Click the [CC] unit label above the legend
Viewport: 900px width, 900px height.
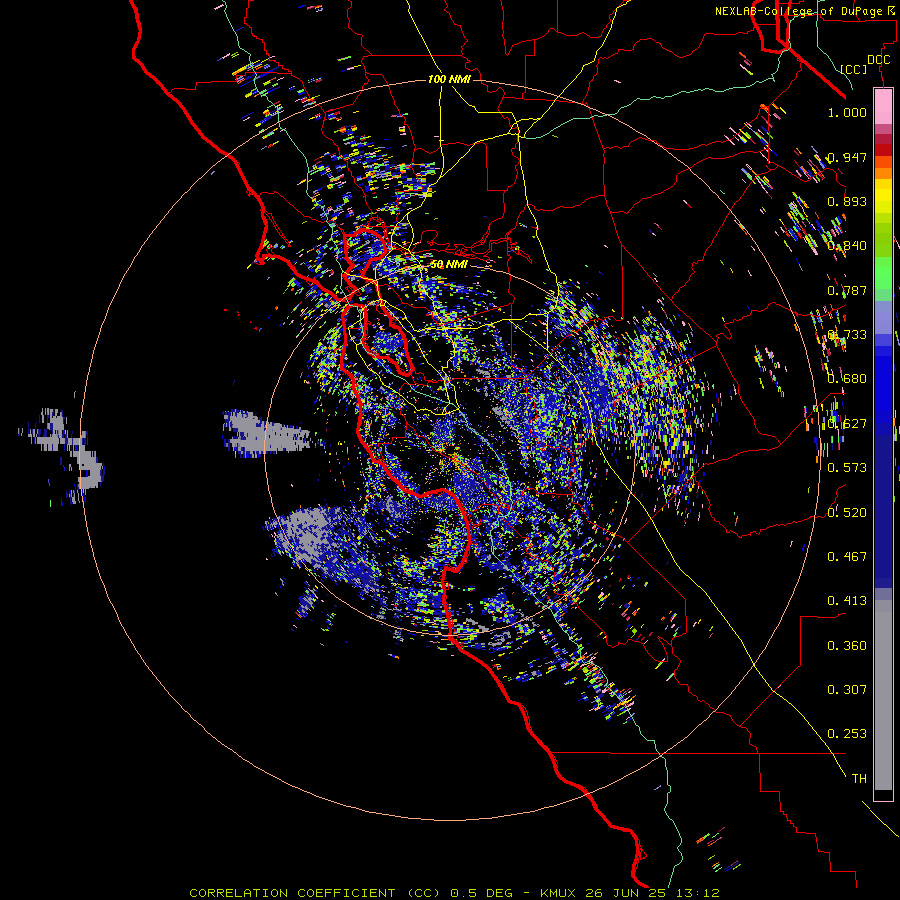click(854, 69)
